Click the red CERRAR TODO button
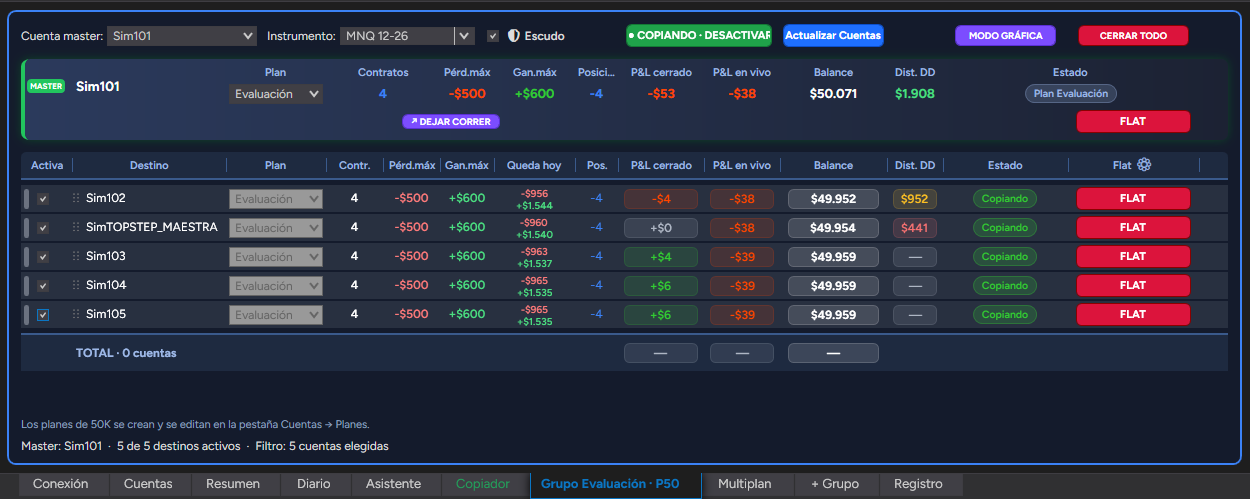The image size is (1250, 499). point(1133,36)
